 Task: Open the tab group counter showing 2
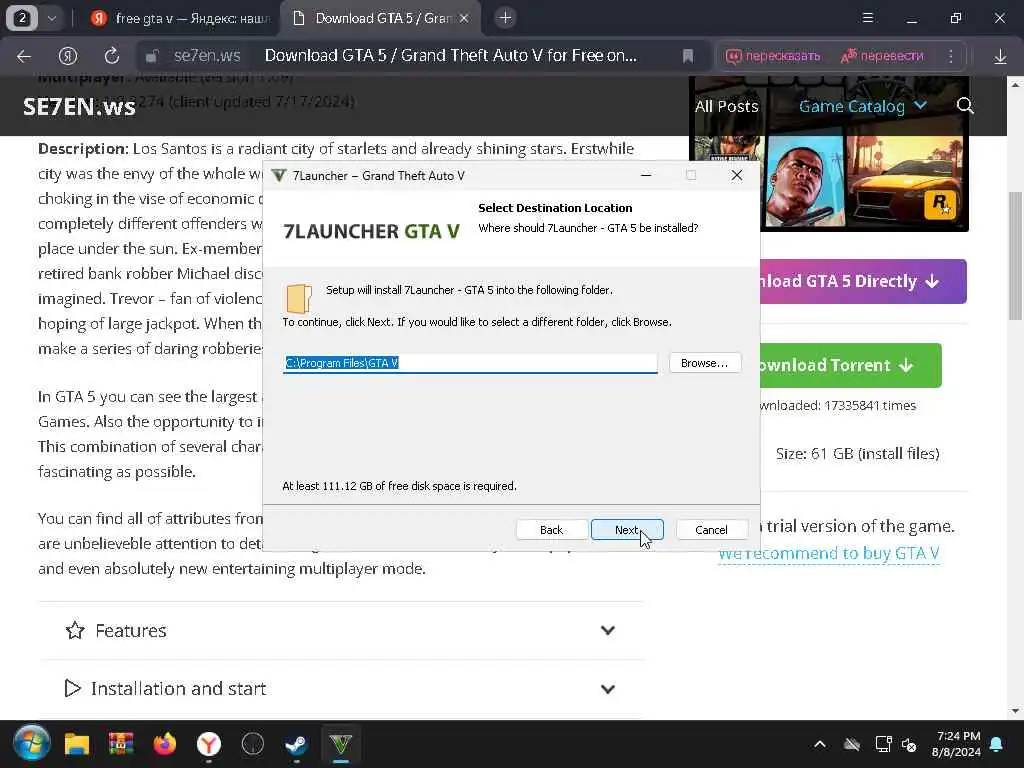[22, 18]
